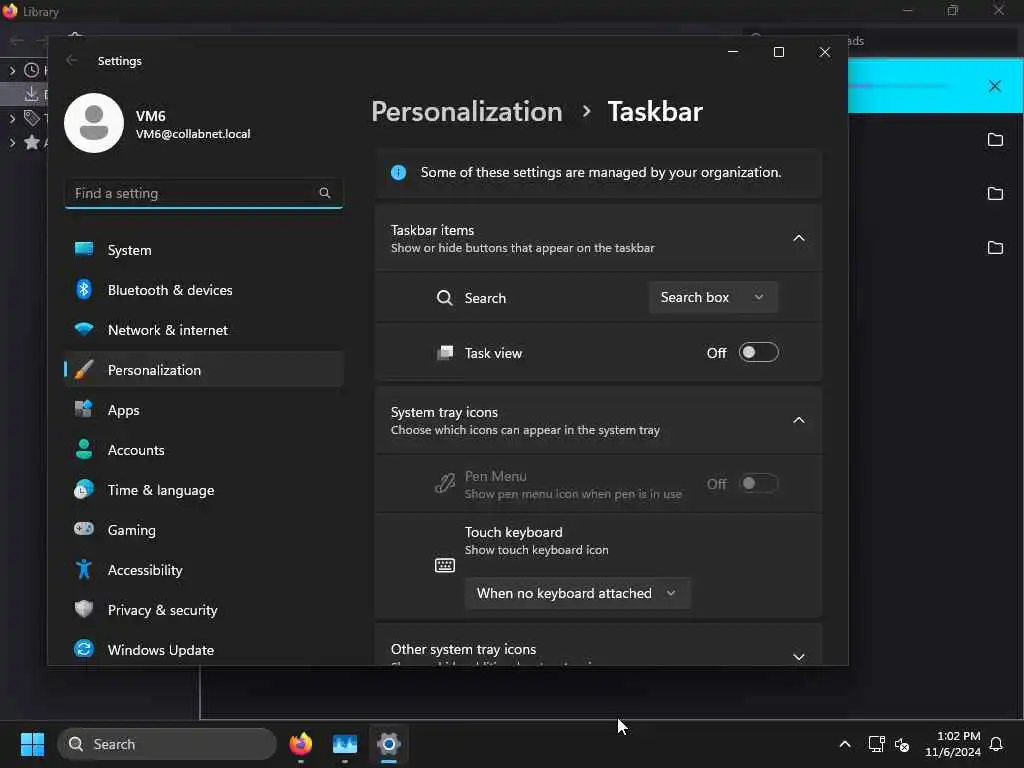Expand History tree item in Library window

(12, 70)
